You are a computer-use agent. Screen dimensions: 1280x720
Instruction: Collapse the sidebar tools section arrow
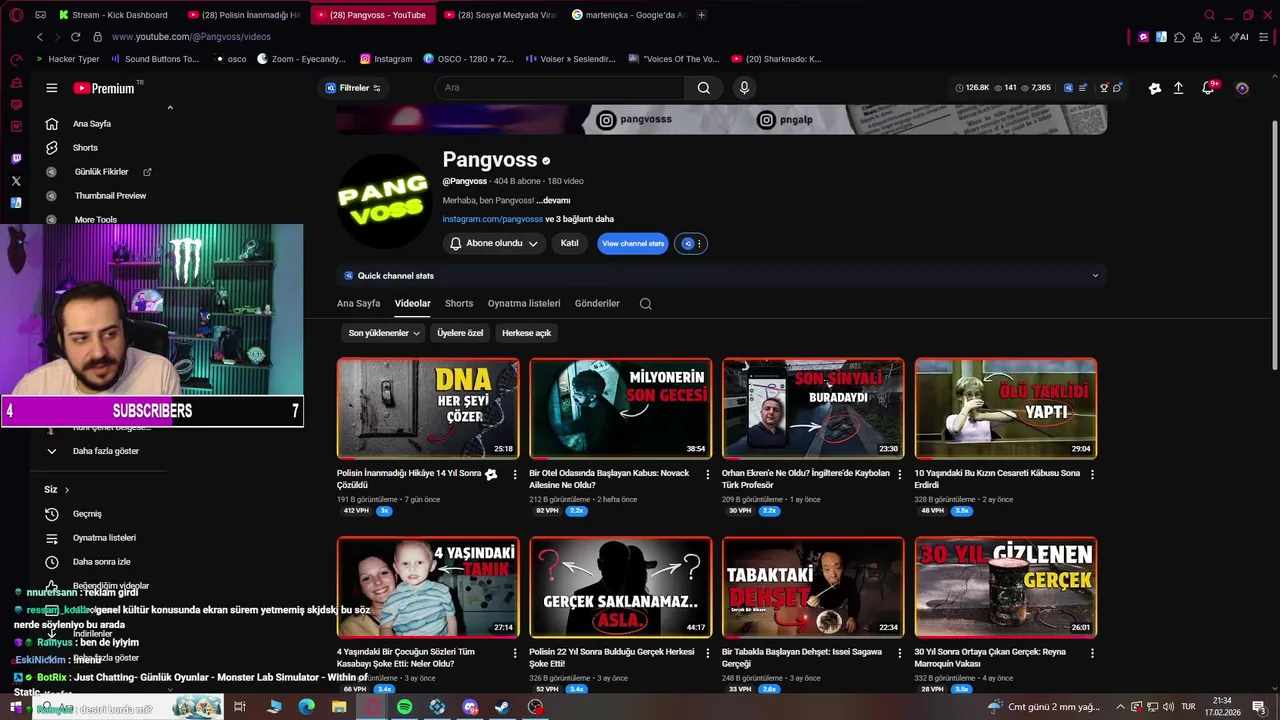click(170, 107)
